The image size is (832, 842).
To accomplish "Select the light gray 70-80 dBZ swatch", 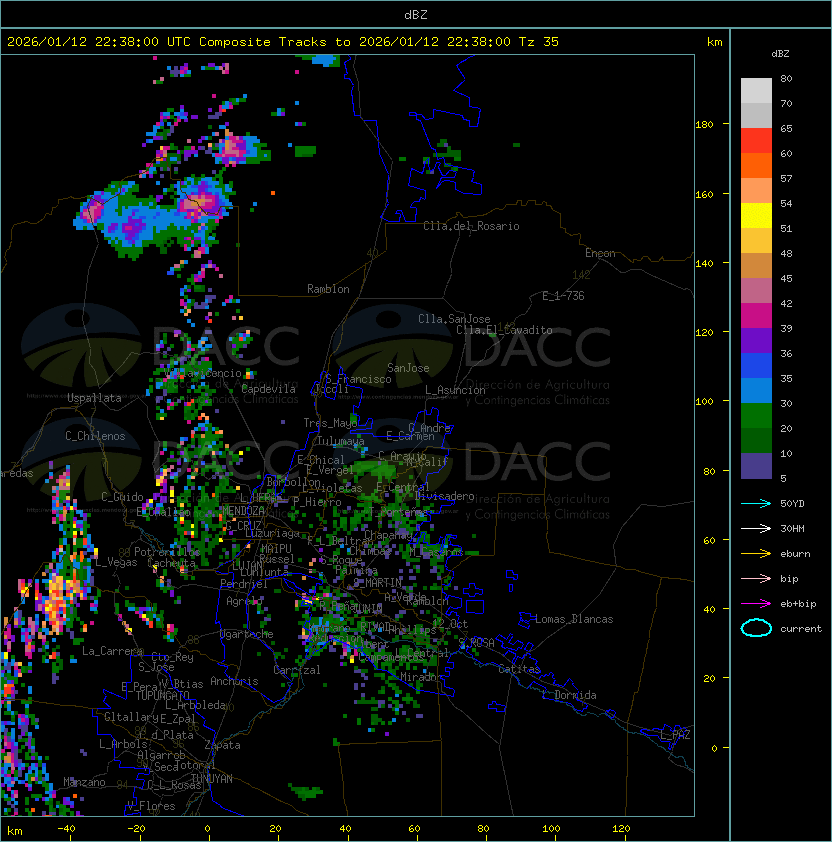I will 756,91.
